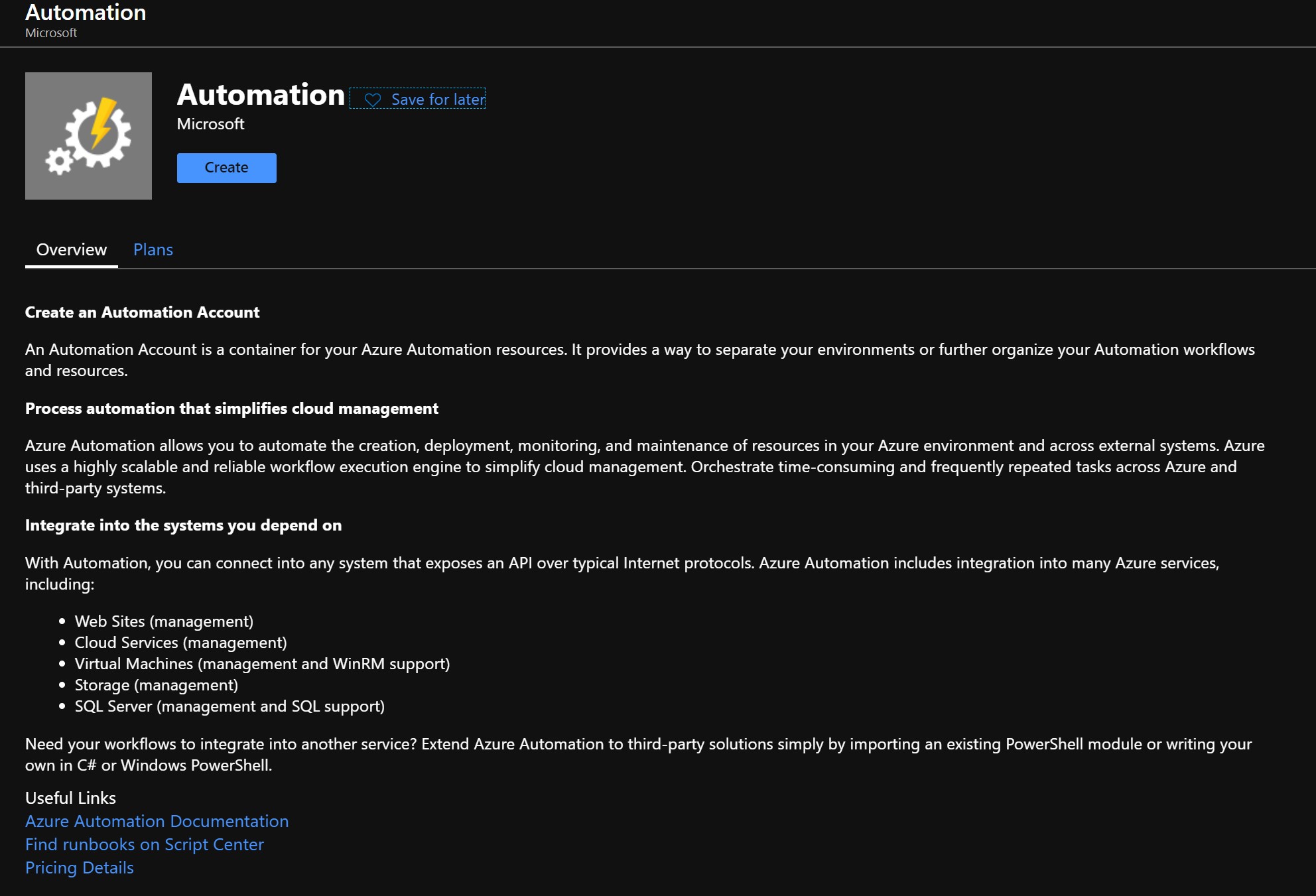Click 'Process automation that simplifies cloud management' heading
This screenshot has height=896, width=1316.
(232, 409)
